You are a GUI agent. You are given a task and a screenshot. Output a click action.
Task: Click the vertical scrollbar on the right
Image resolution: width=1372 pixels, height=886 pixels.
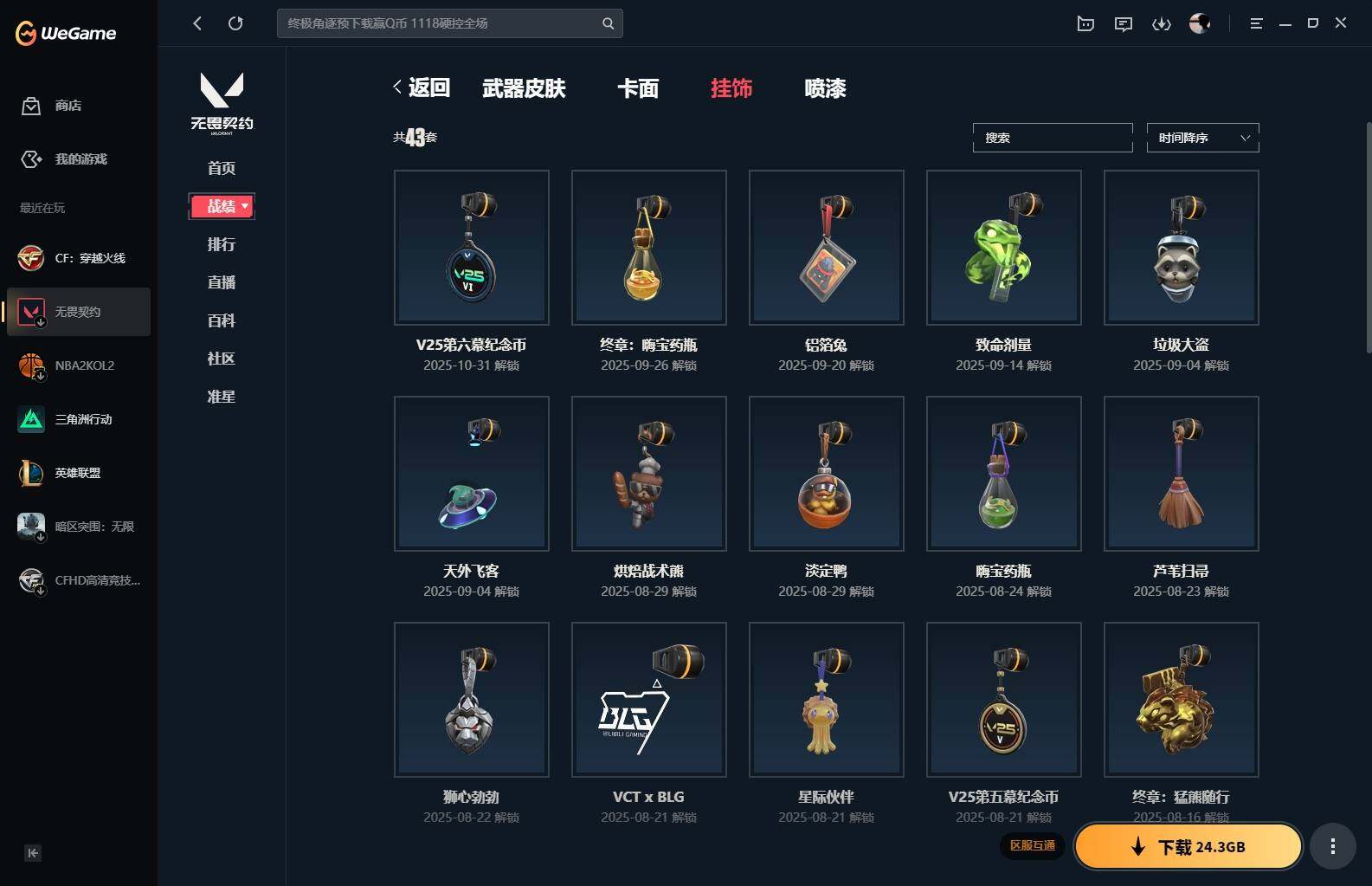1368,237
